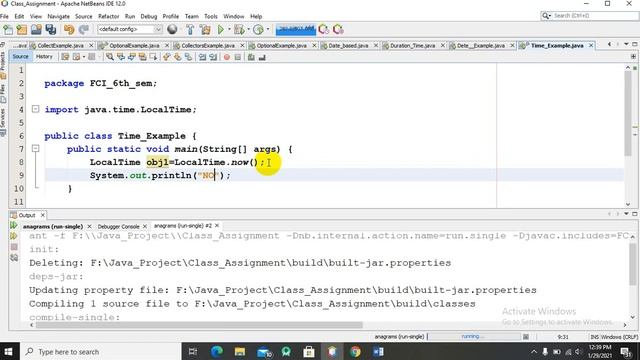640x360 pixels.
Task: Click the Stop icon in Output panel
Action: pos(14,247)
